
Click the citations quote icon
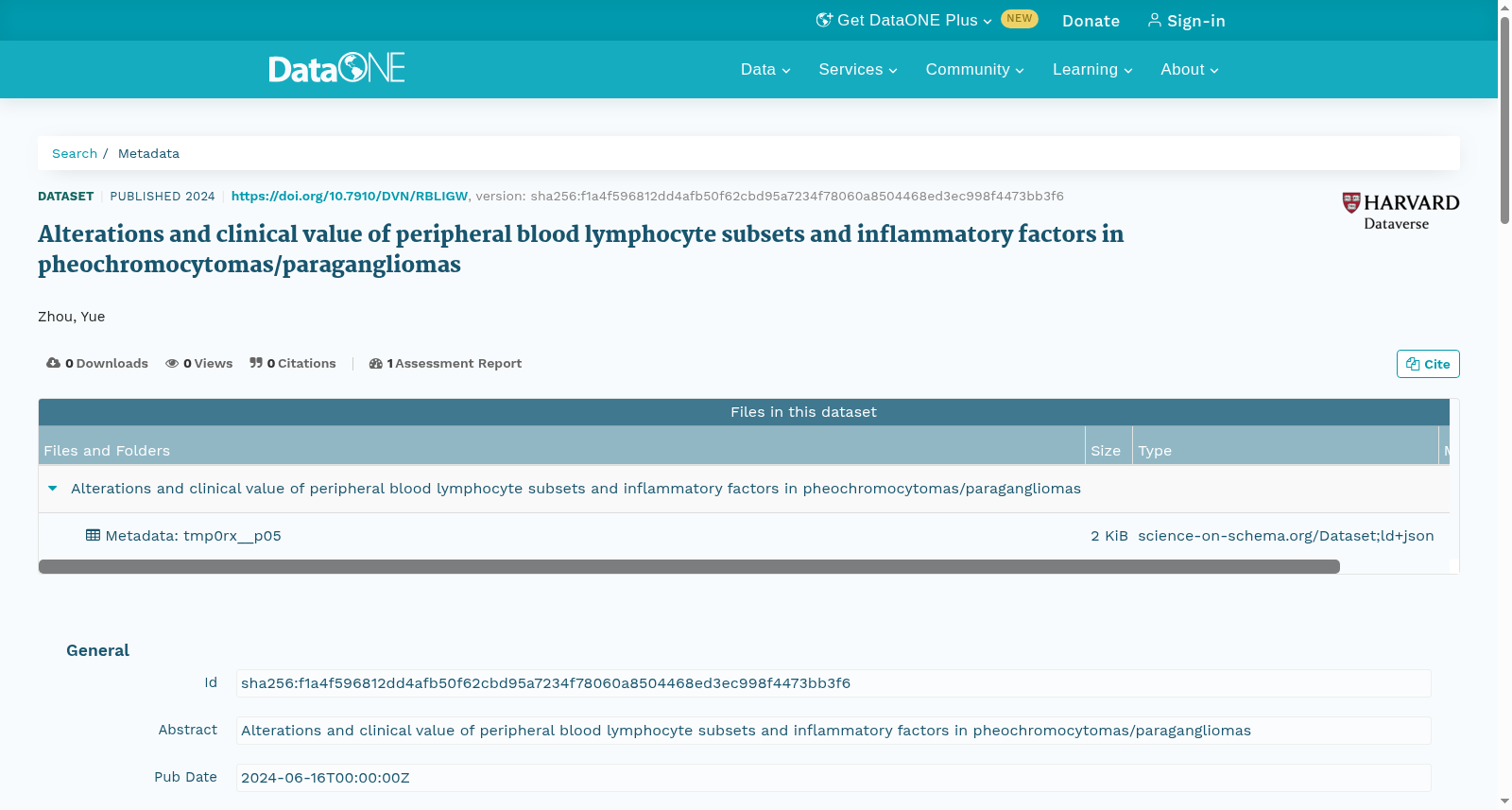pos(256,363)
